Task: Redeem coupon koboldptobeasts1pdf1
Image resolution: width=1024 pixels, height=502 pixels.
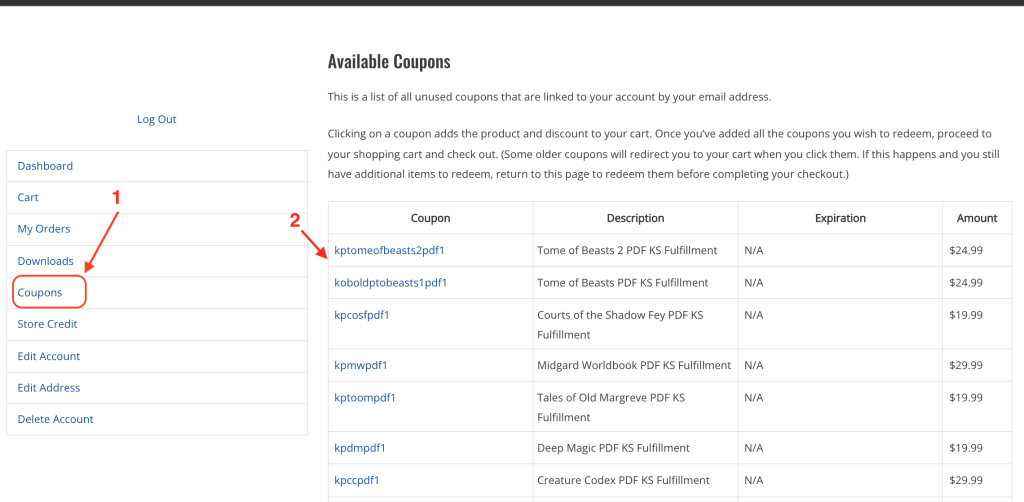Action: click(x=391, y=283)
